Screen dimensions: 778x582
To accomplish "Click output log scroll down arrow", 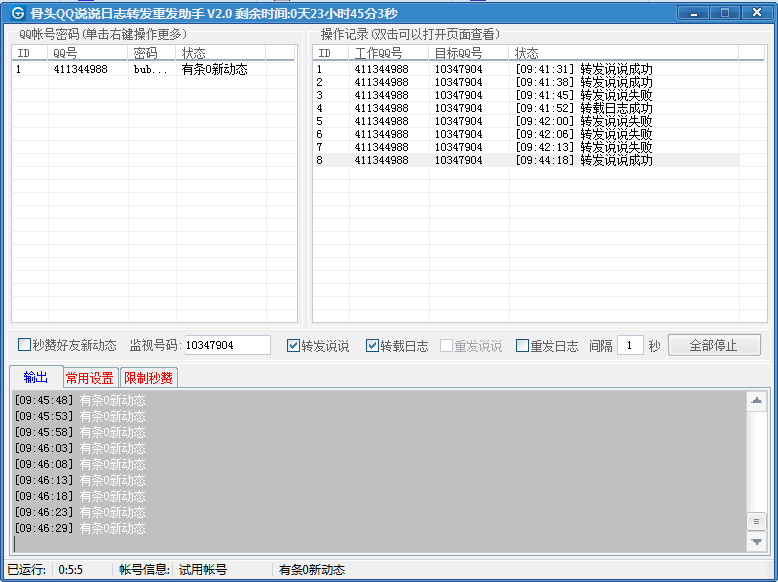I will pos(756,542).
